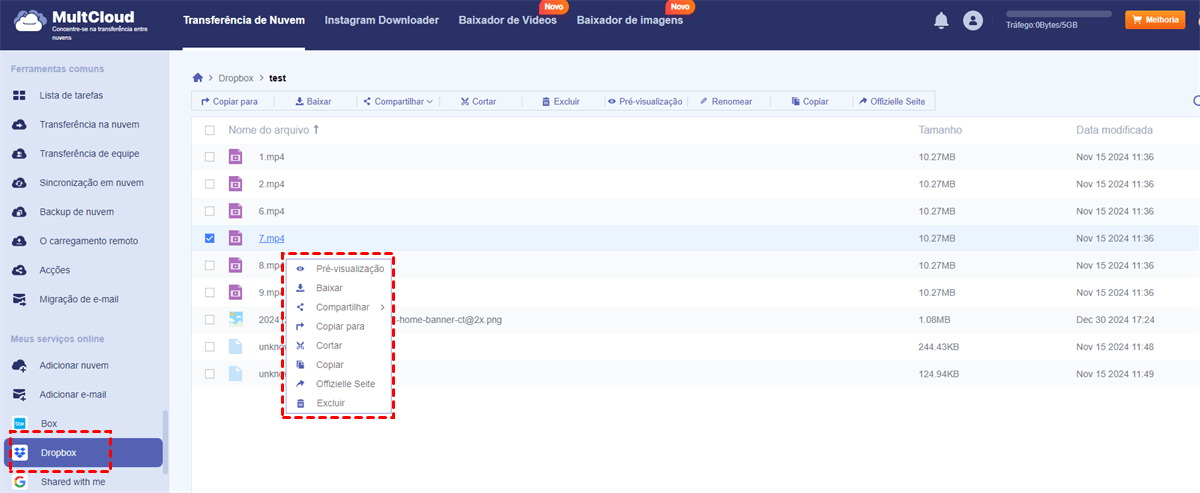Check the box for 1.mp4

point(209,157)
